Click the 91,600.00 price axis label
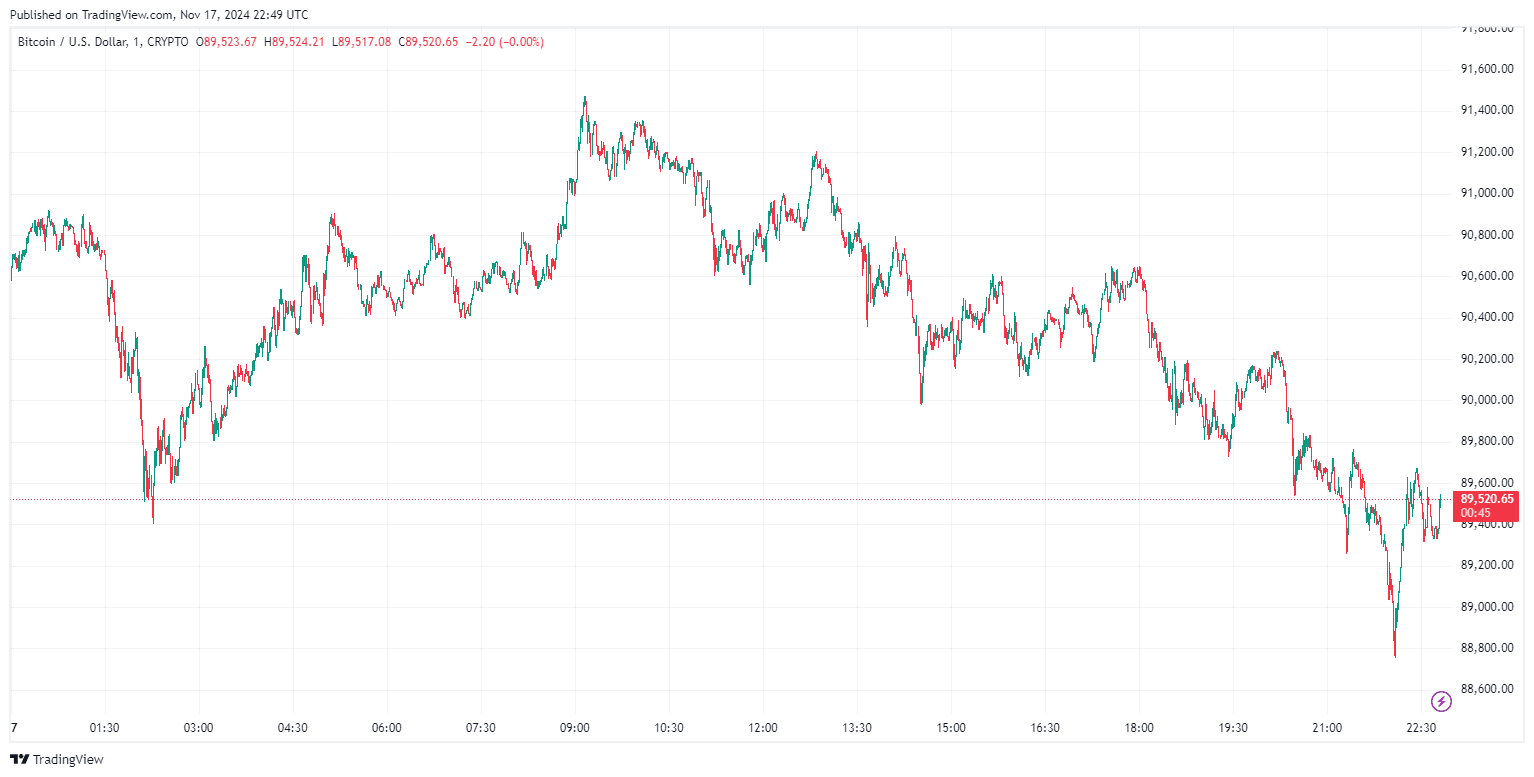This screenshot has height=777, width=1534. [1487, 69]
